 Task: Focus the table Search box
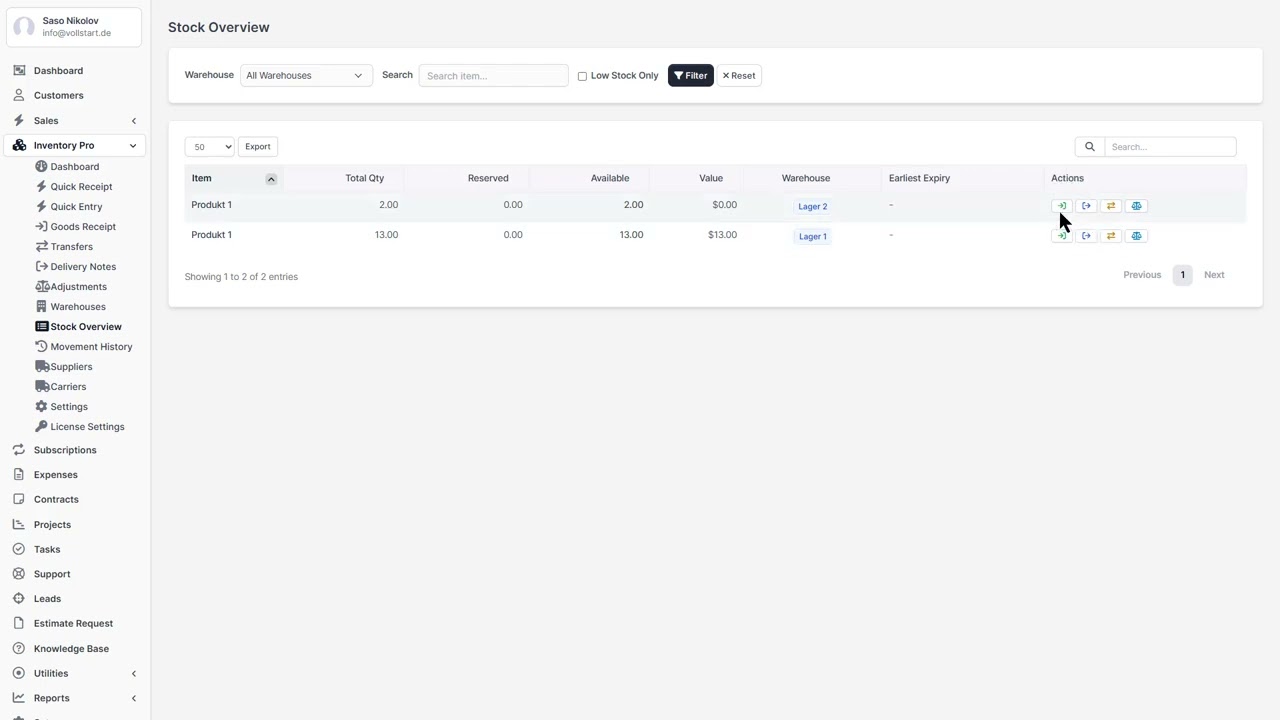[x=1170, y=147]
